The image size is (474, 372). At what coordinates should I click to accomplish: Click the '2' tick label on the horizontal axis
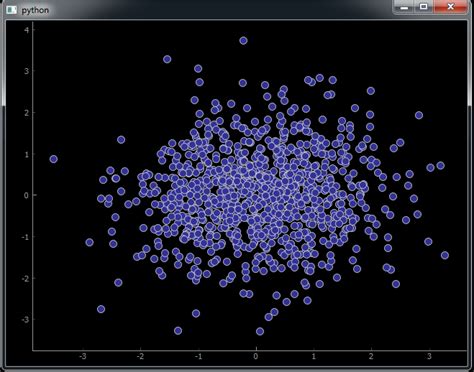coord(371,356)
